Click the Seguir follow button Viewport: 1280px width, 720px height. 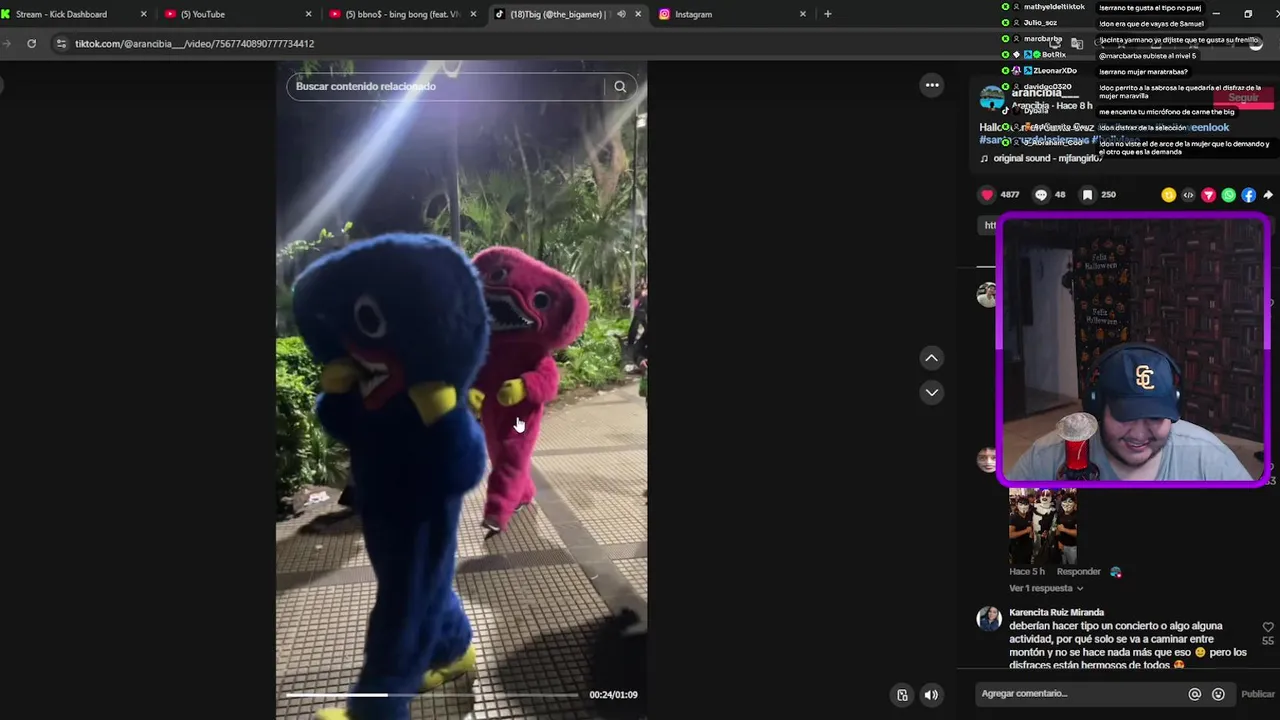click(x=1243, y=97)
